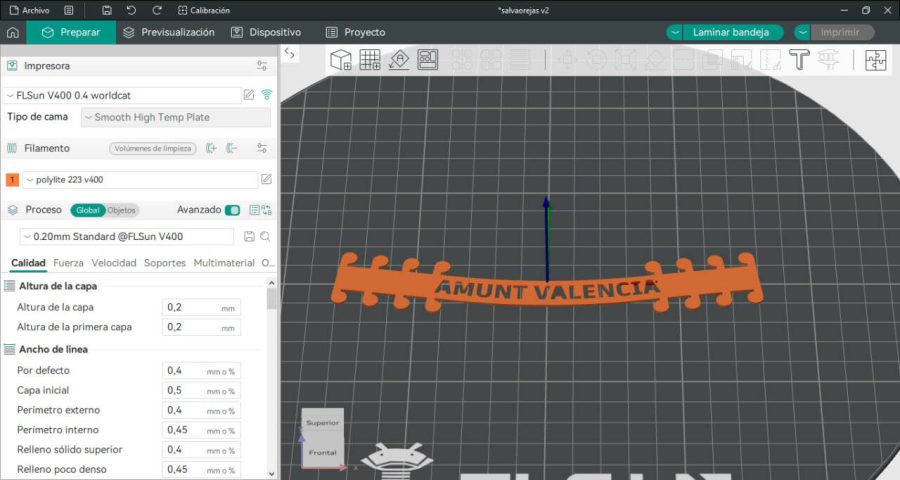Click the Superior face of view cube
This screenshot has width=900, height=480.
(x=323, y=421)
